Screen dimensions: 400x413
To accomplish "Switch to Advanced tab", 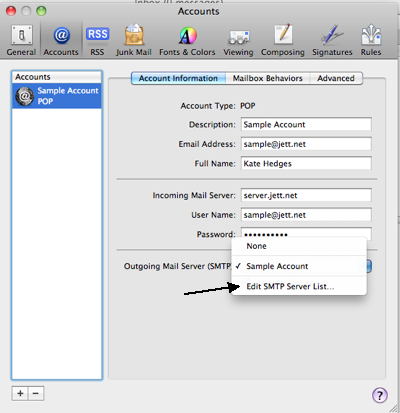I will point(336,78).
